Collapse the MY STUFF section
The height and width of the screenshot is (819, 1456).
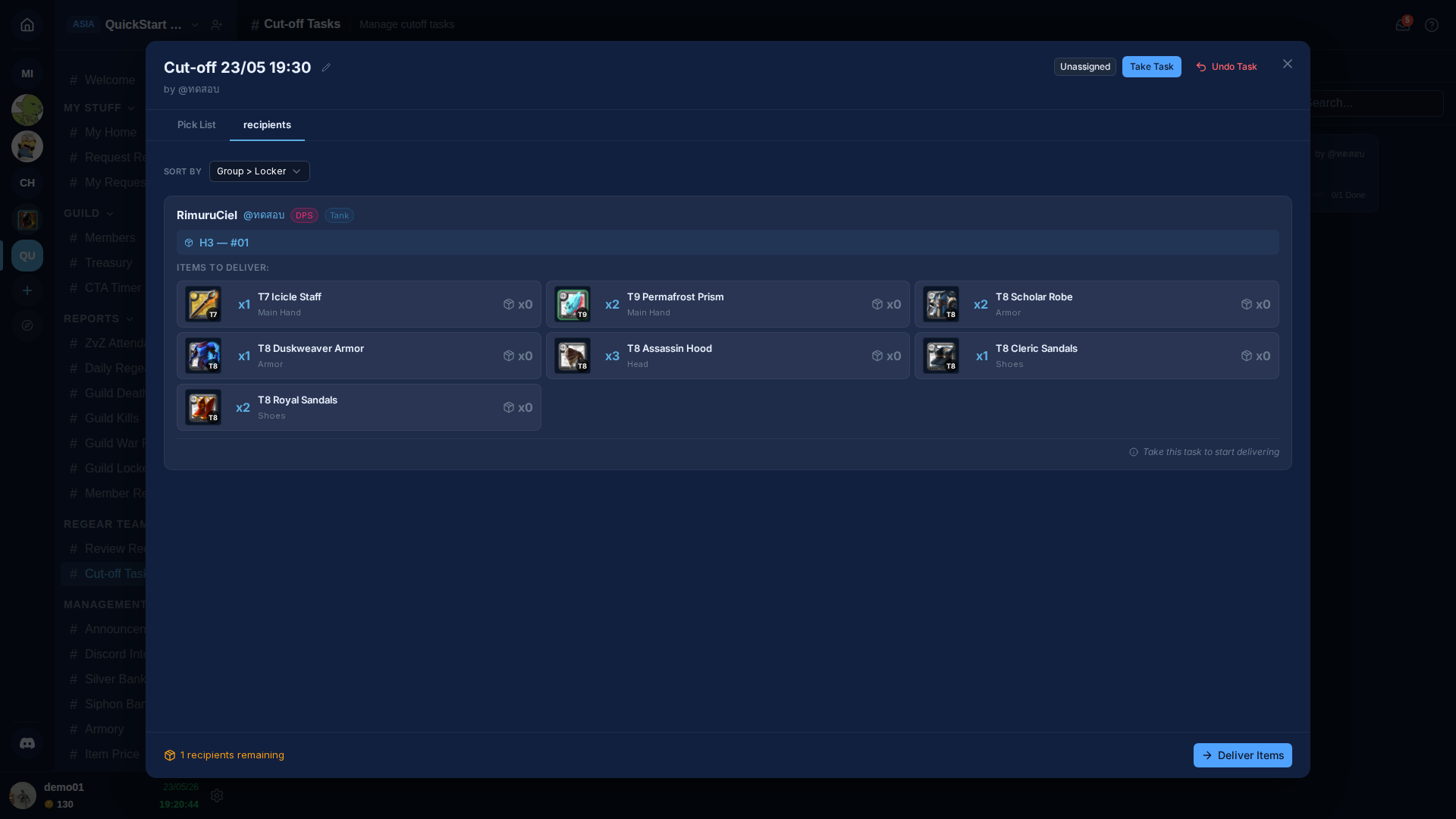coord(99,108)
